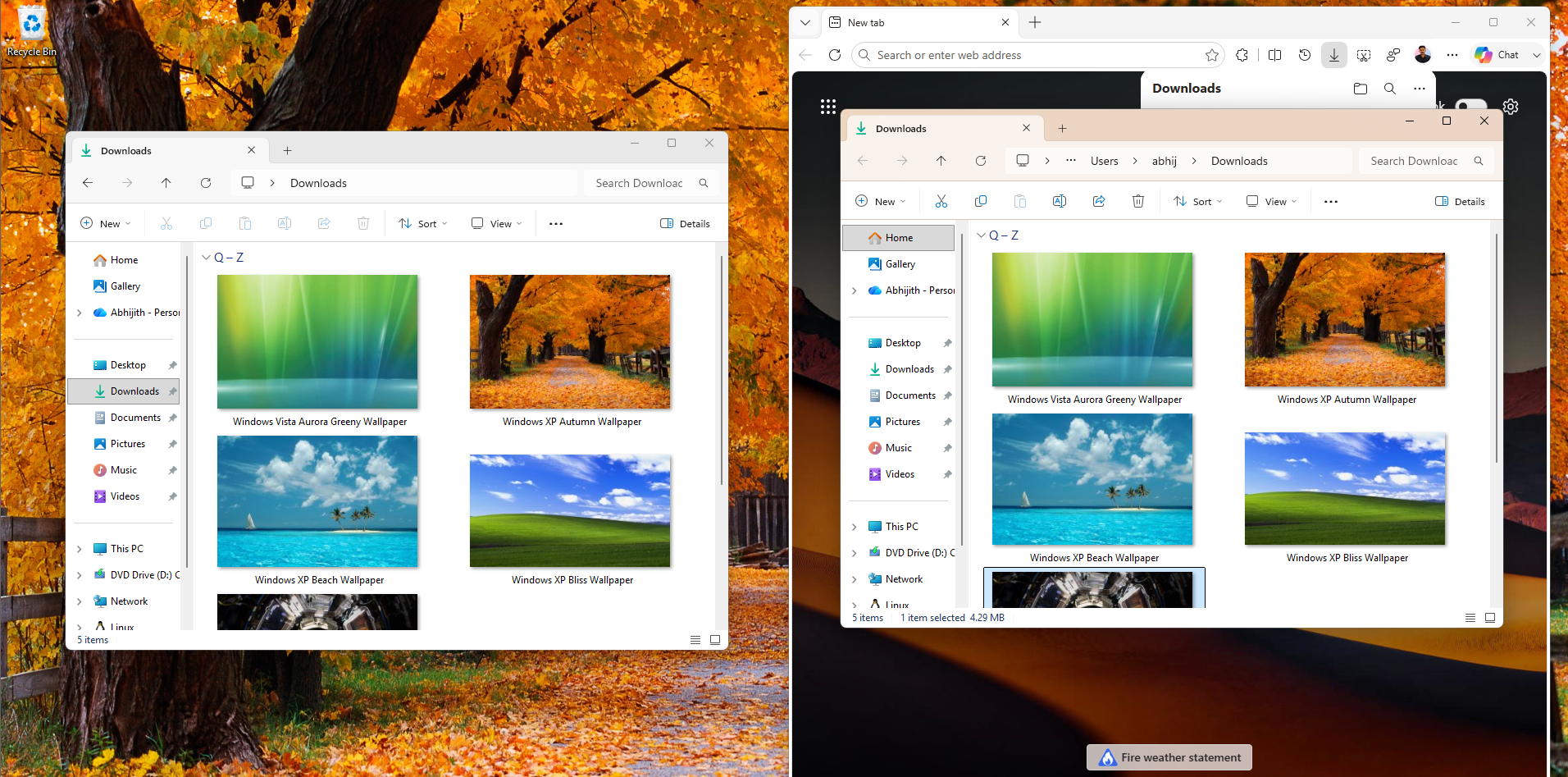Click Users in right Explorer breadcrumb
This screenshot has width=1568, height=777.
1105,161
